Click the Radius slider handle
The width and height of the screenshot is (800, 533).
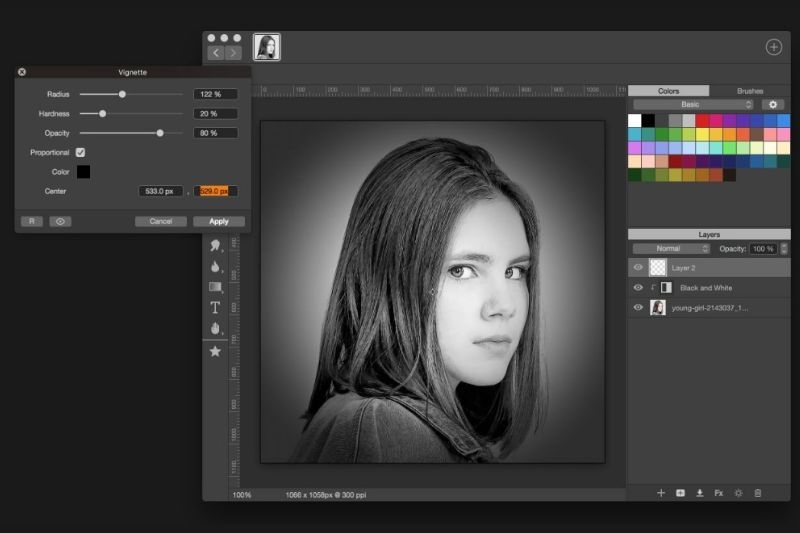[x=122, y=94]
